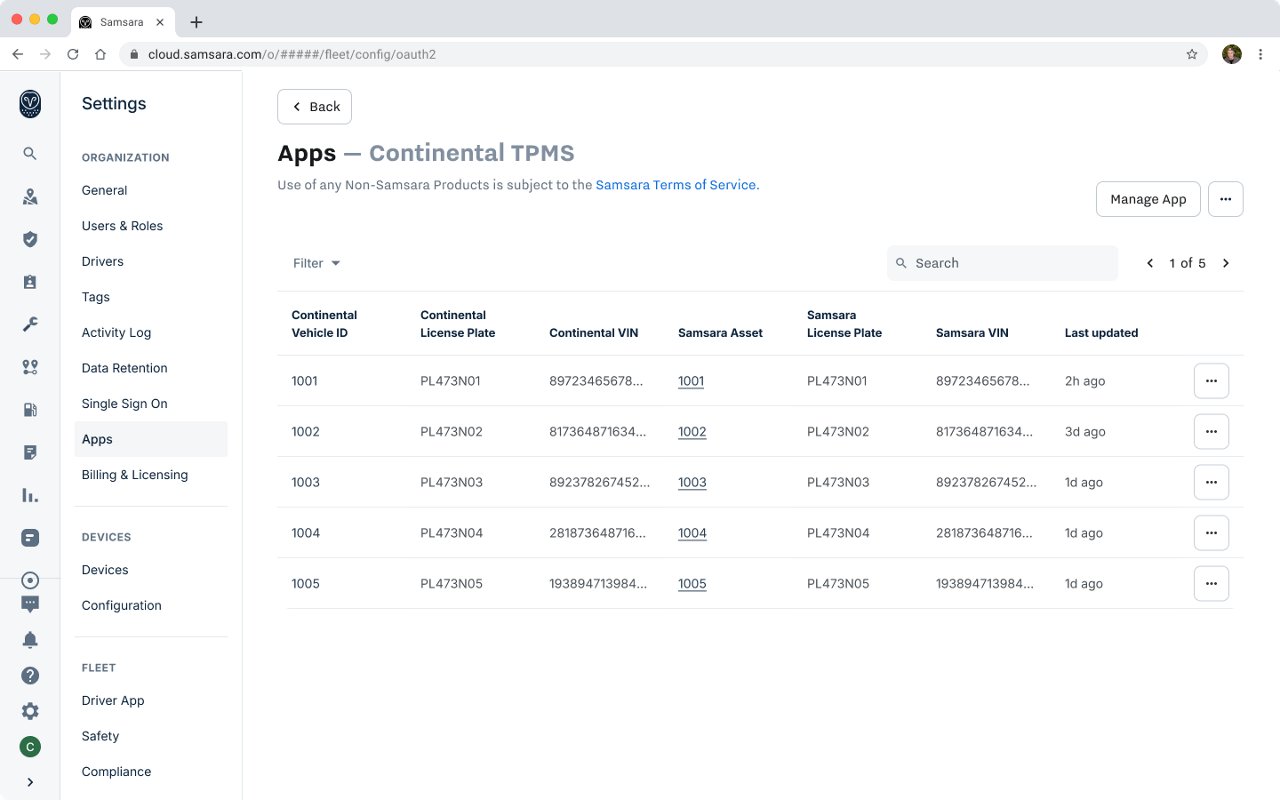
Task: Click the Back button above Apps heading
Action: 314,107
